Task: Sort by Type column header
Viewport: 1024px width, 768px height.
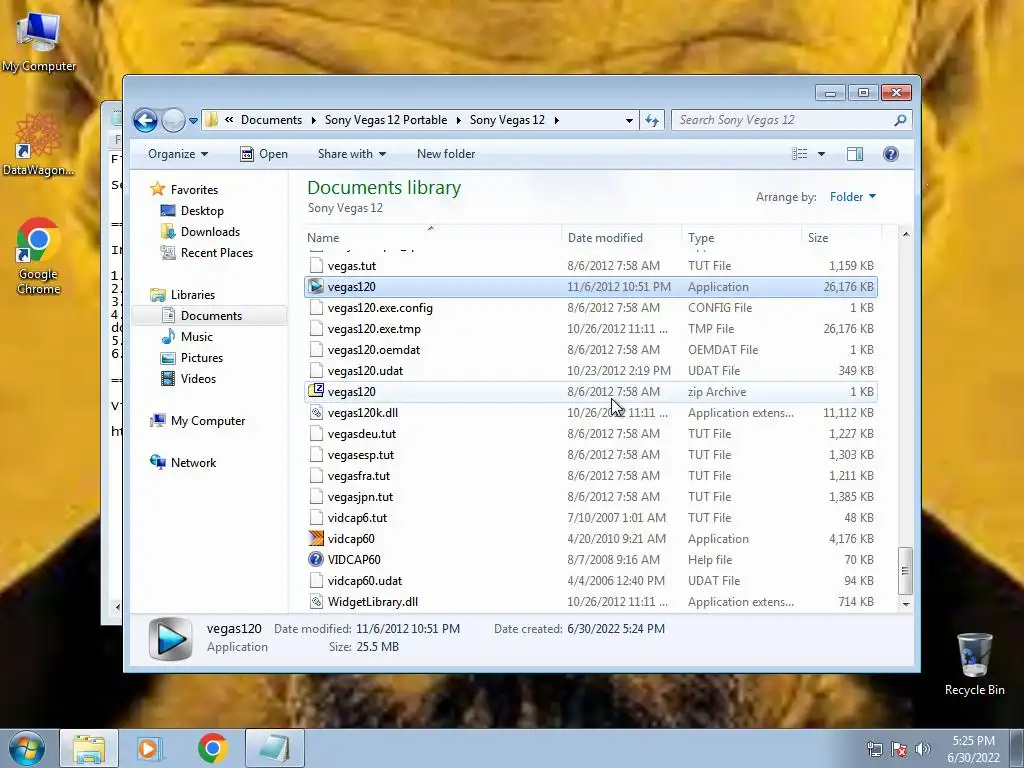Action: [x=741, y=238]
